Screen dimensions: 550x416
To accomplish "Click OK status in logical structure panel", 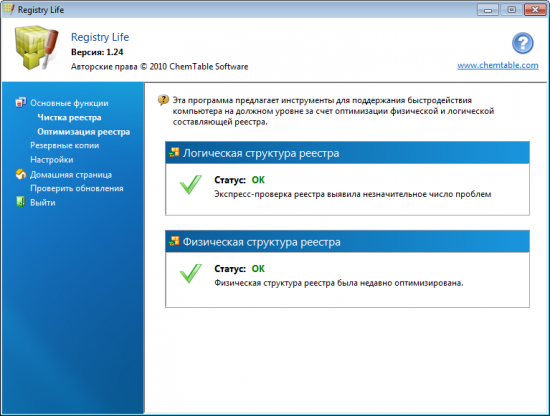I will (258, 180).
